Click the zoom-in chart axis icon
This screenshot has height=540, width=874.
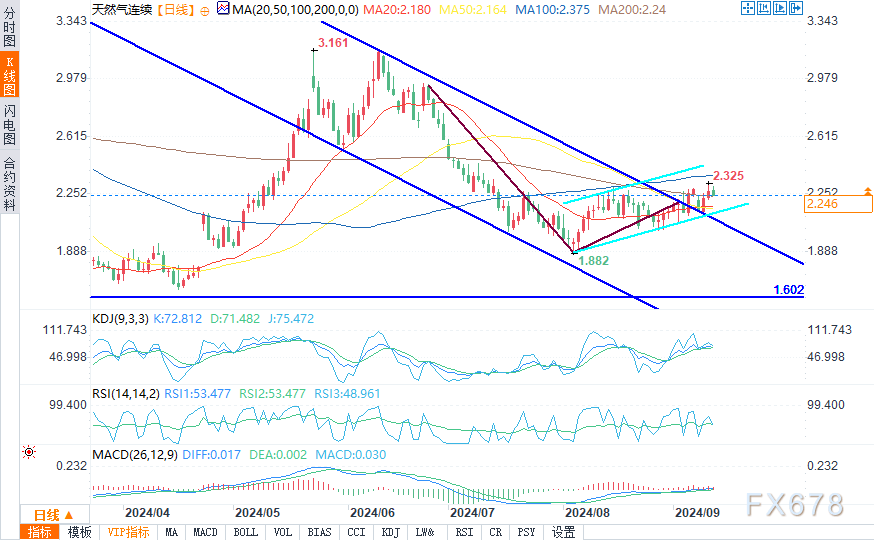tap(780, 8)
